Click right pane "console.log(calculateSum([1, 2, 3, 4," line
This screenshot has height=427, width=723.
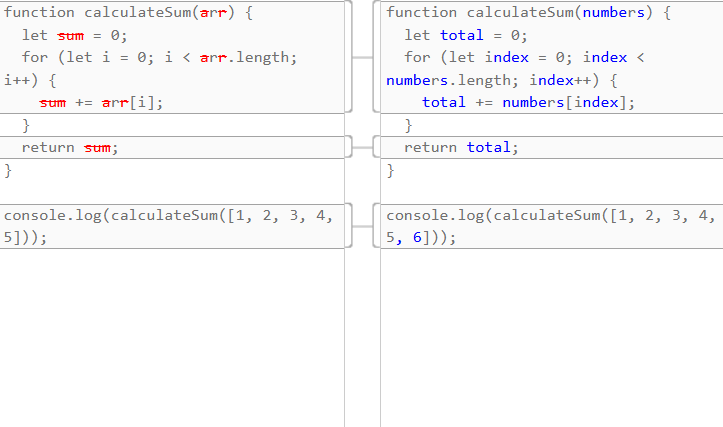(551, 215)
